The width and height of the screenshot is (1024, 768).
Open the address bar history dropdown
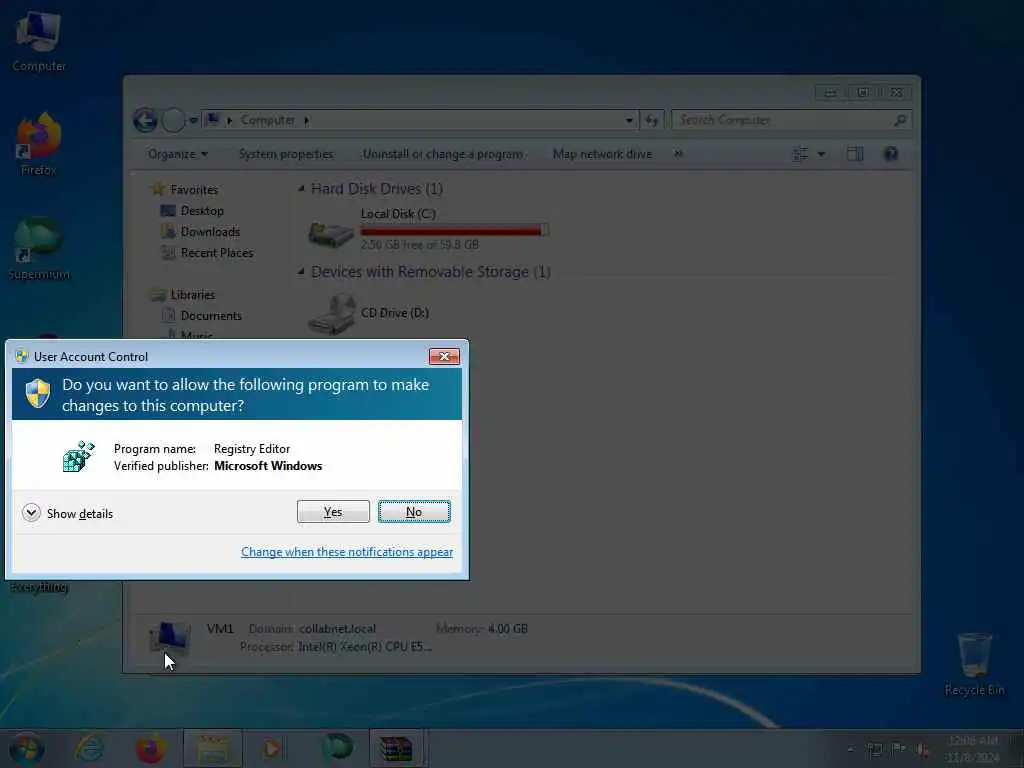pyautogui.click(x=629, y=120)
